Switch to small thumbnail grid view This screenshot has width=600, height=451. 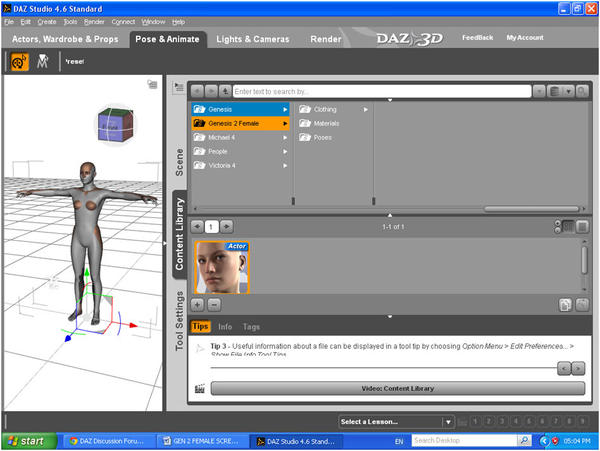point(568,227)
